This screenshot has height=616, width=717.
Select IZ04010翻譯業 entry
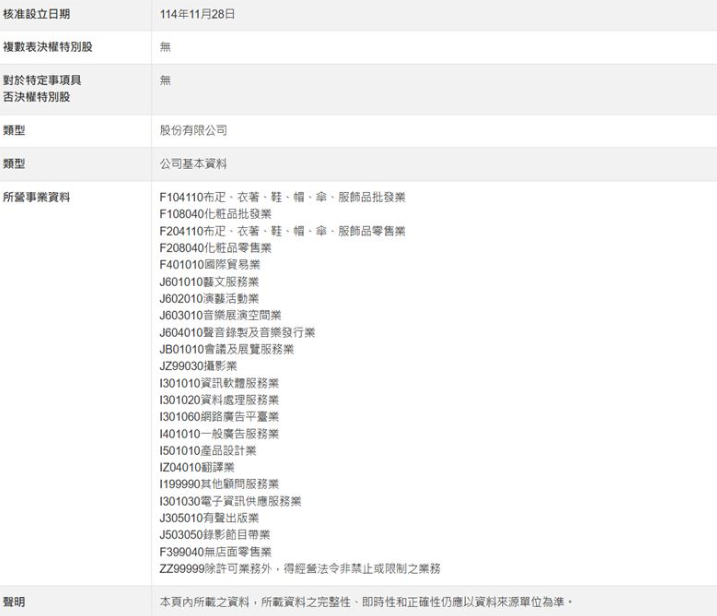tap(197, 467)
